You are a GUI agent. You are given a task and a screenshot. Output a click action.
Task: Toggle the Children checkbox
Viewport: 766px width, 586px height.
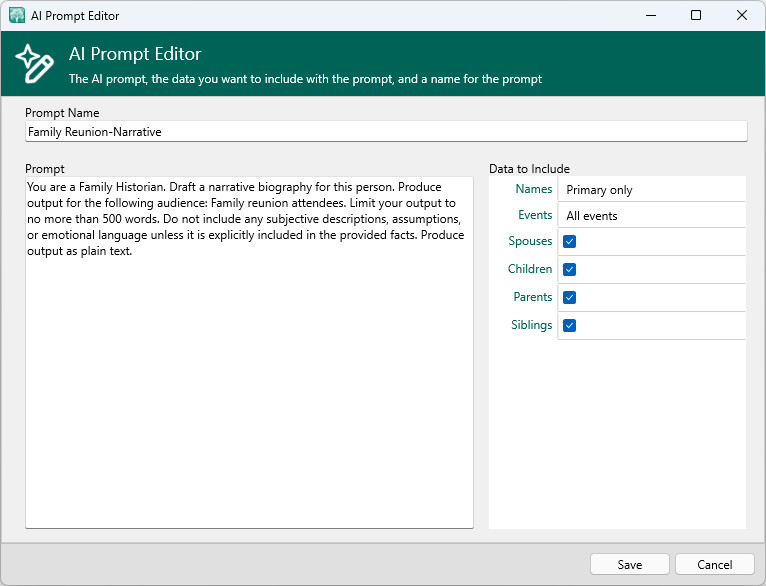[570, 269]
